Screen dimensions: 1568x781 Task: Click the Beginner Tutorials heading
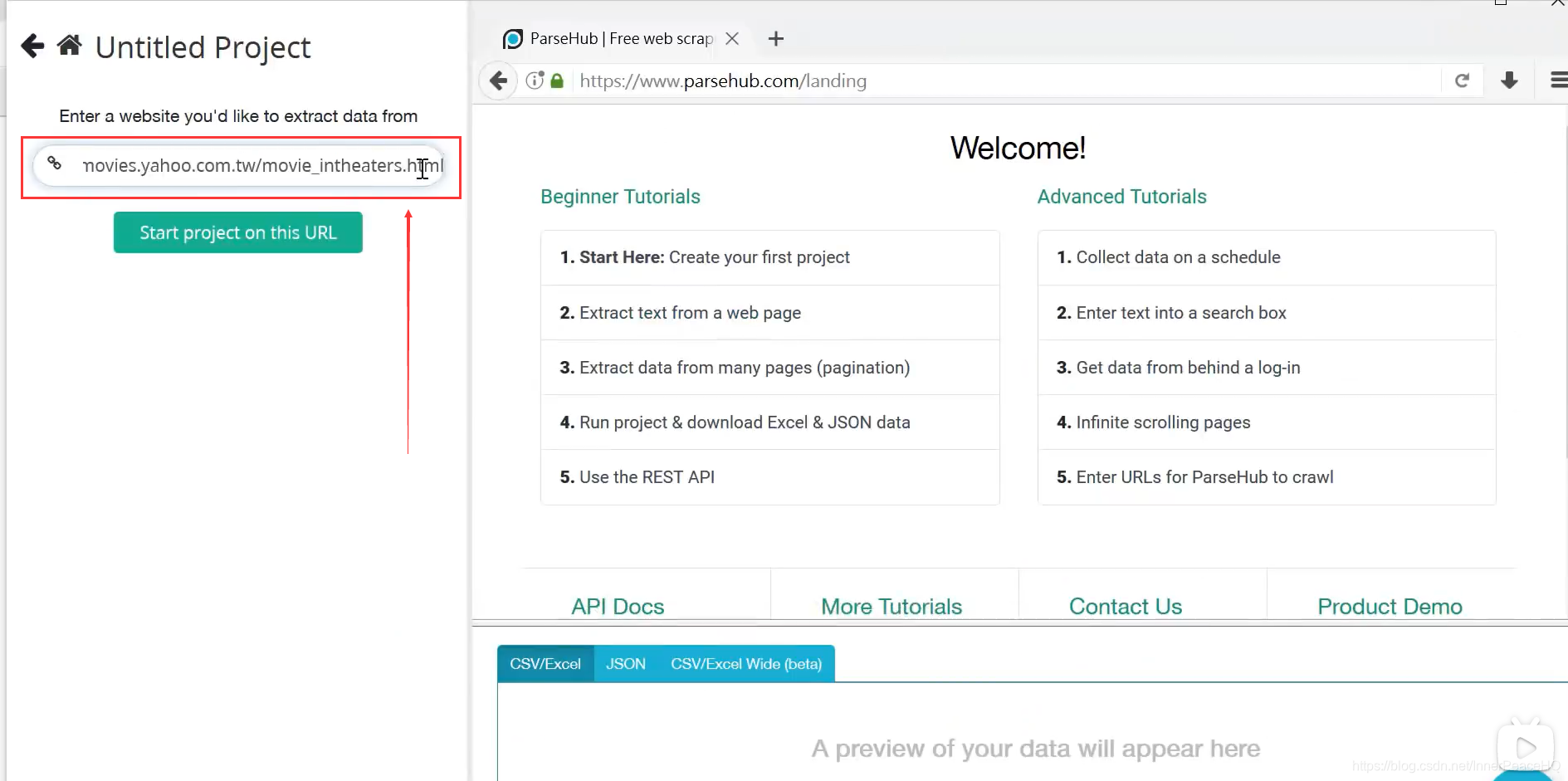pyautogui.click(x=620, y=197)
